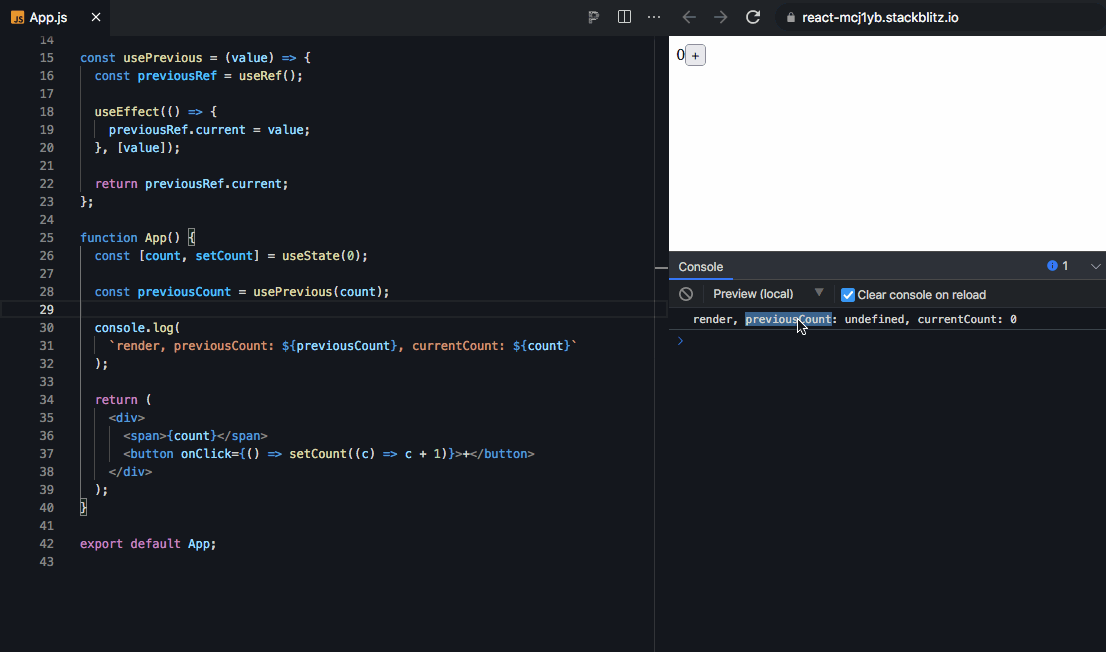This screenshot has width=1106, height=652.
Task: Click 'console.log(' on line 30
Action: click(138, 327)
